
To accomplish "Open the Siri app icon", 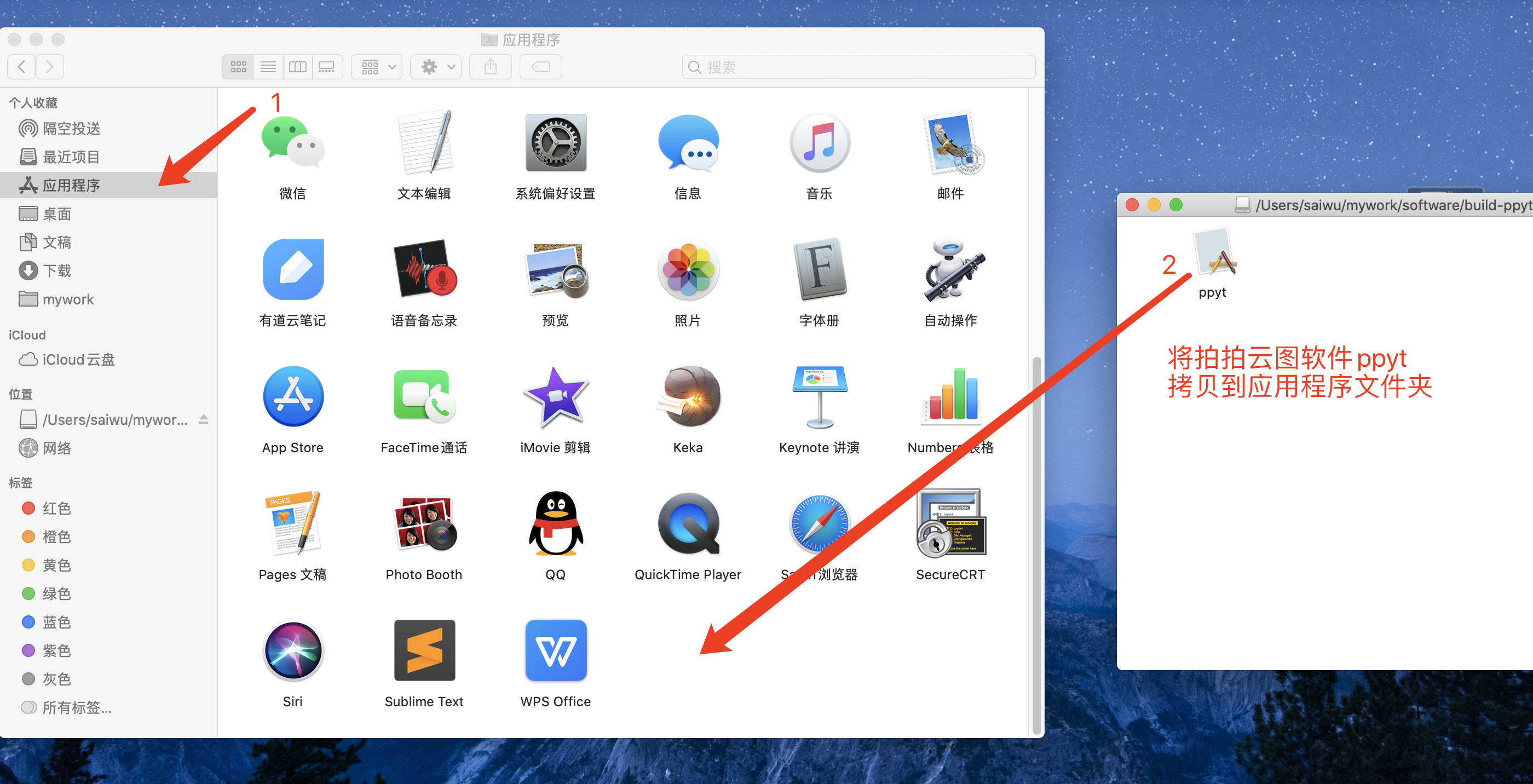I will (293, 650).
